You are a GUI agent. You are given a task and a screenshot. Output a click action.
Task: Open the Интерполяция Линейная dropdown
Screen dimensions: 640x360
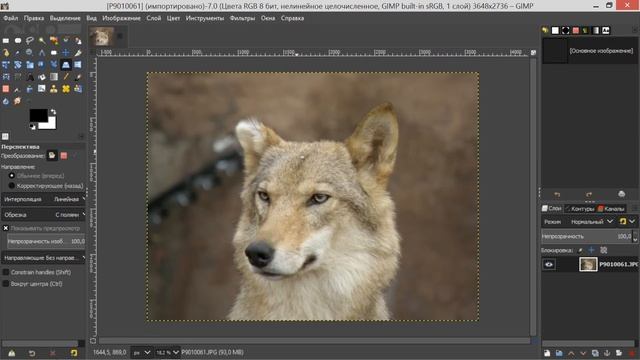click(x=43, y=199)
